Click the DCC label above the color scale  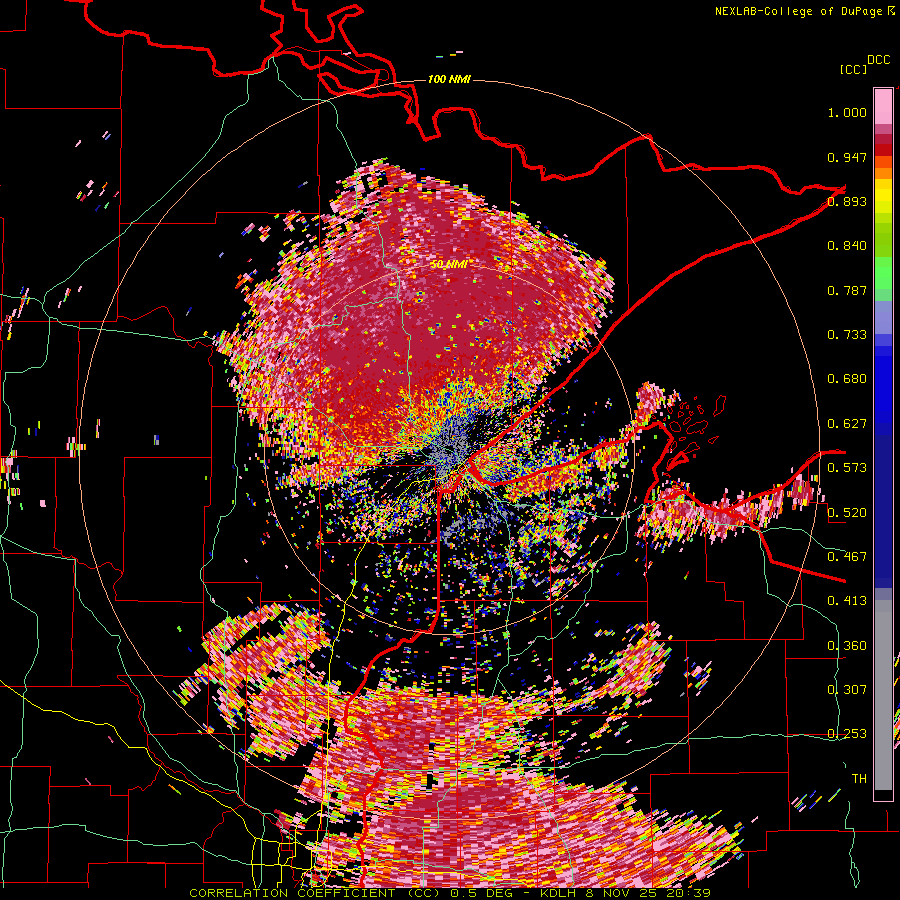[x=878, y=60]
